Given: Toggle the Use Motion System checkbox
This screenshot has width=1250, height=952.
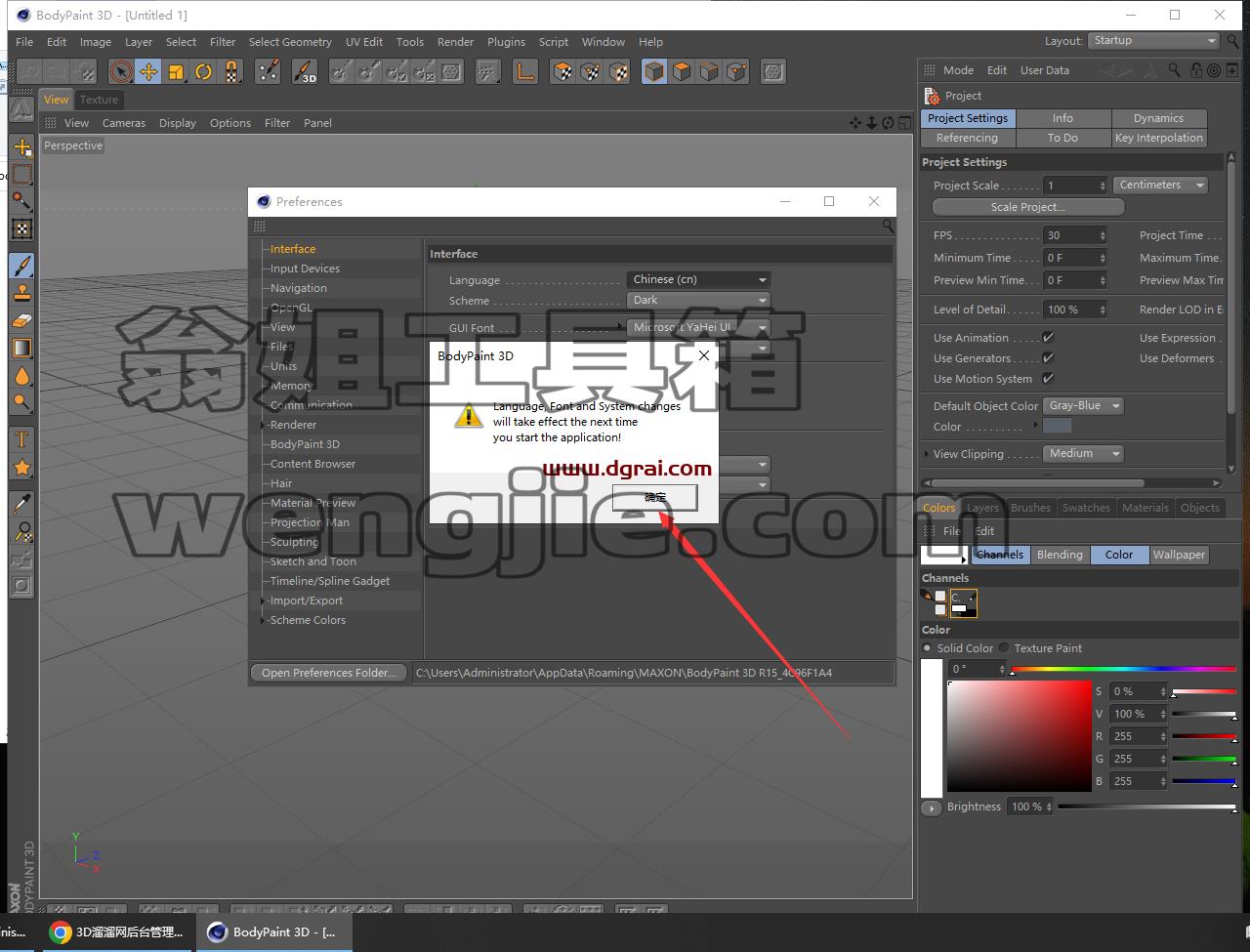Looking at the screenshot, I should tap(1048, 378).
